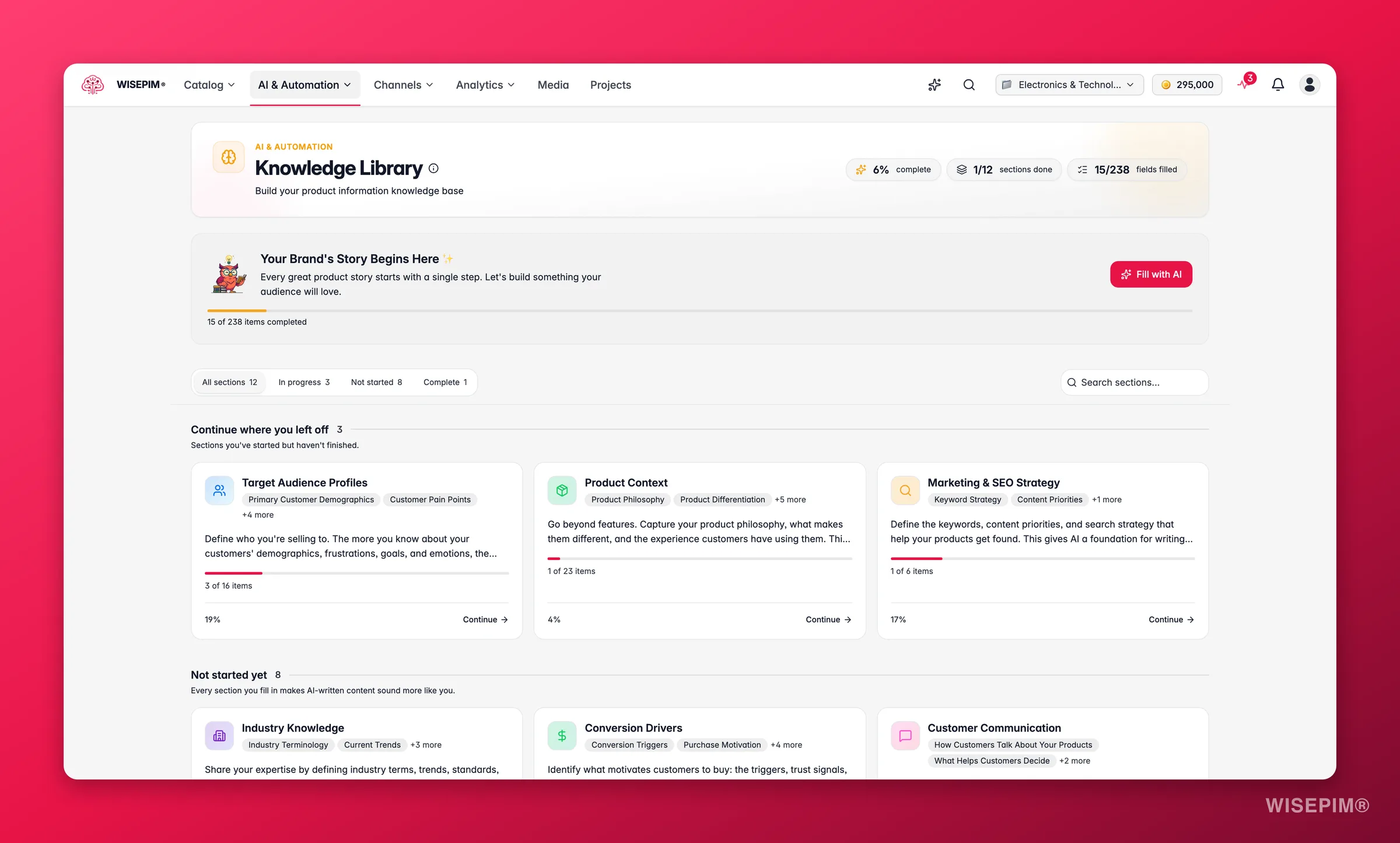Select the Not started filter tab

(376, 382)
